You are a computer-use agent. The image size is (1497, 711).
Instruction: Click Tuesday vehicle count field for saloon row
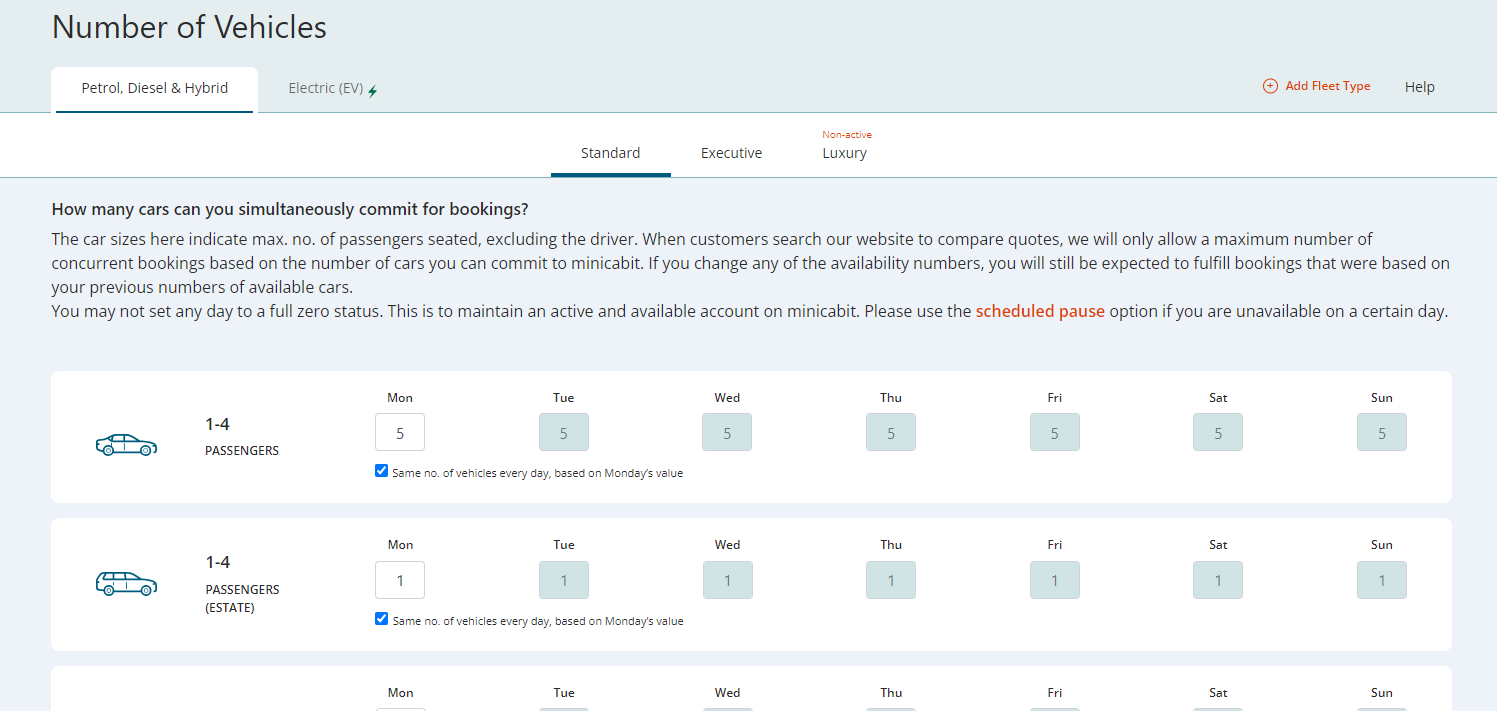564,432
